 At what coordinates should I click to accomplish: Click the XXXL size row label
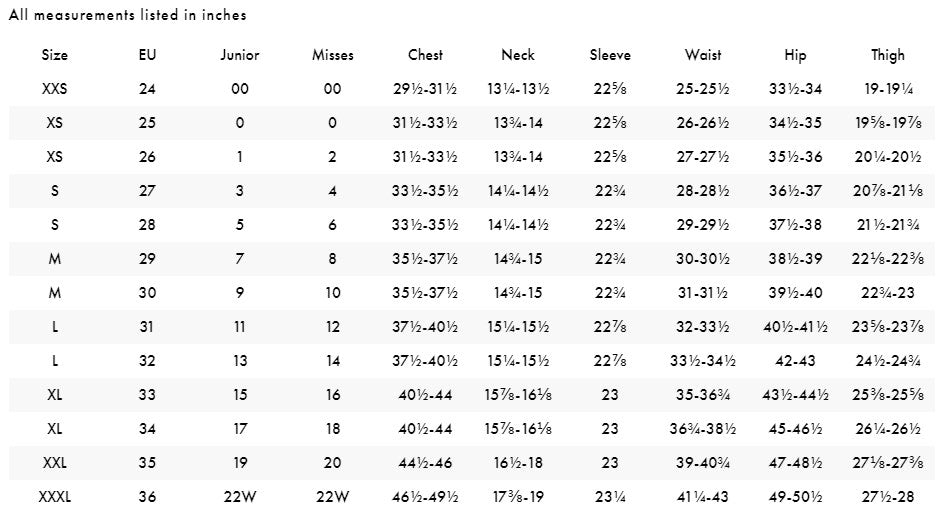55,497
